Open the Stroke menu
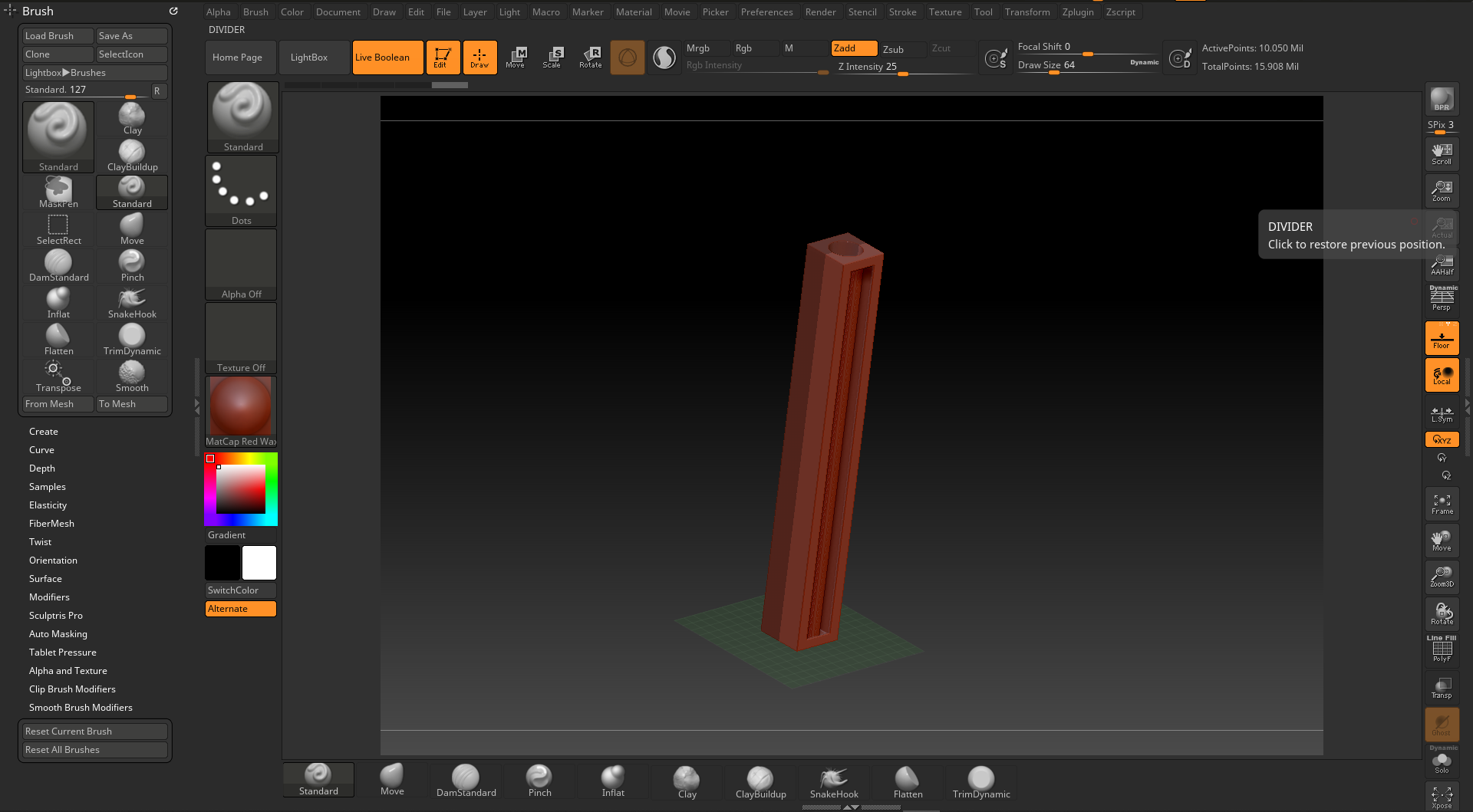 tap(902, 12)
